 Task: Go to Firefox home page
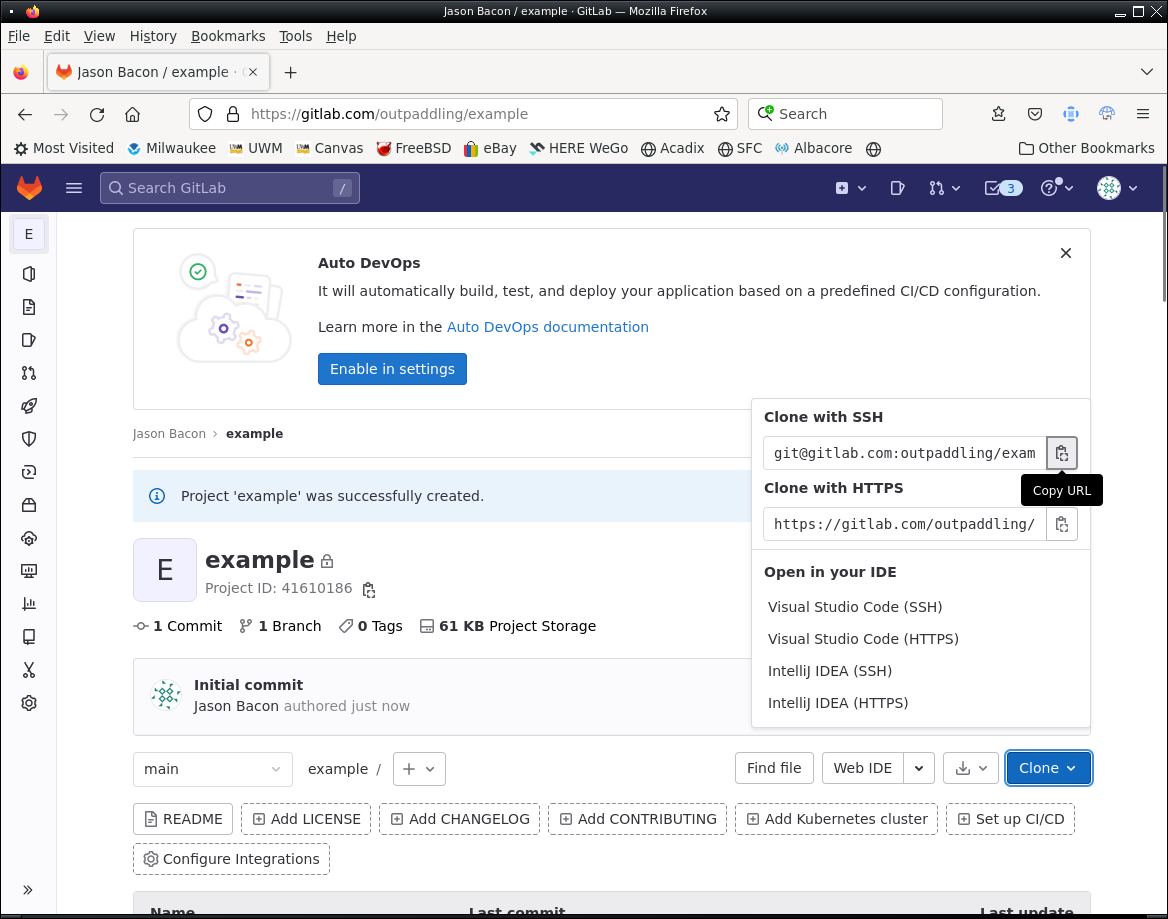click(133, 114)
